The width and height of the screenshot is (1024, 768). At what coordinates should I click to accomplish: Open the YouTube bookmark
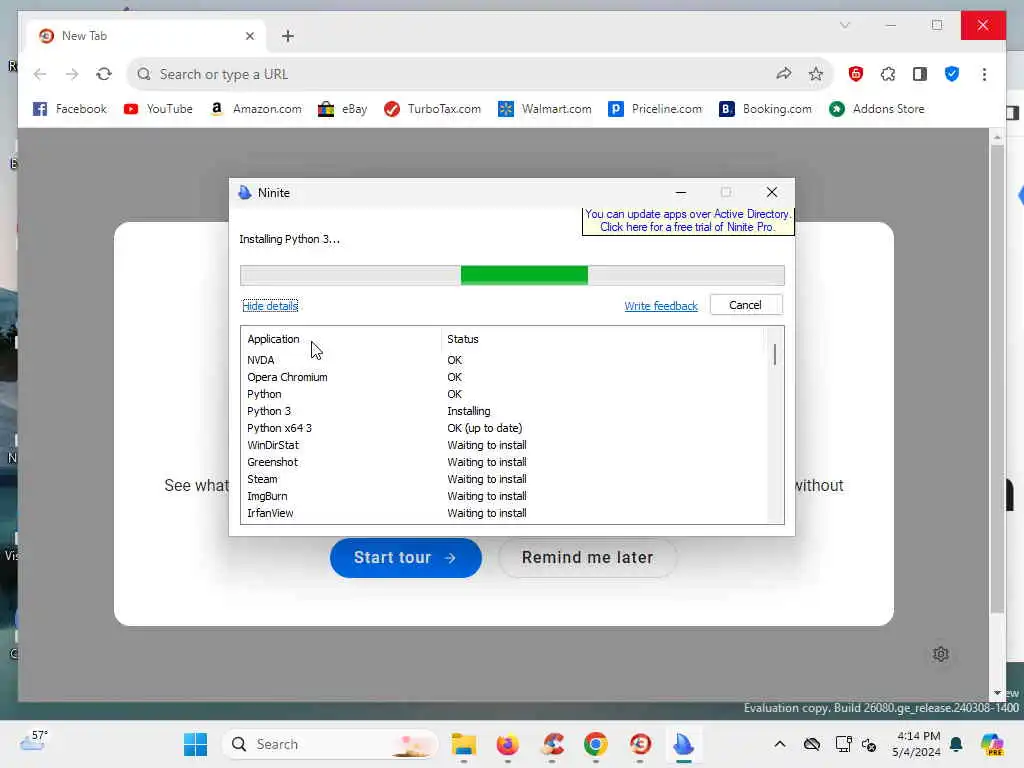(x=158, y=109)
